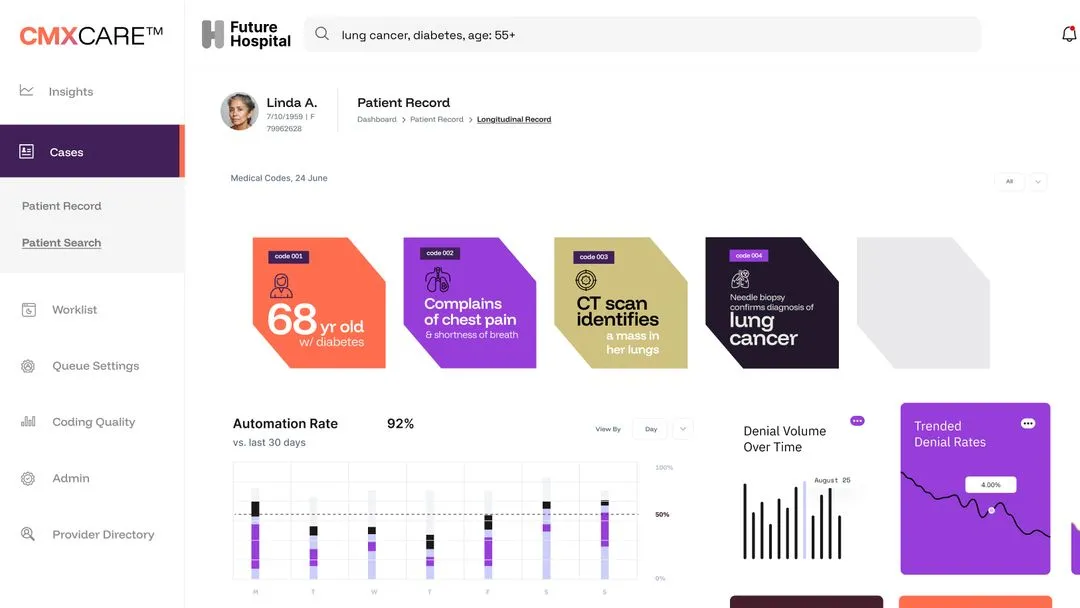Expand the medical codes All filter
The image size is (1080, 608).
tap(1038, 181)
